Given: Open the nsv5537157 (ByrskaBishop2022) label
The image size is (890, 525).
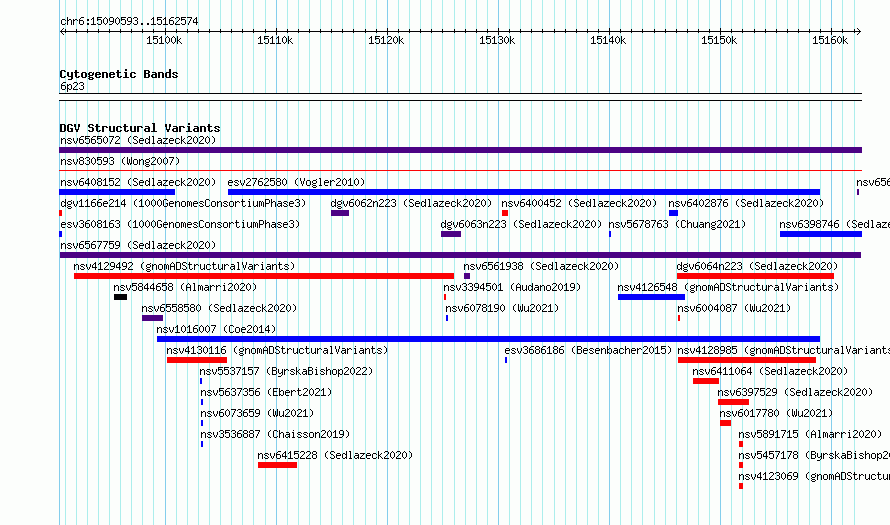Looking at the screenshot, I should tap(286, 371).
